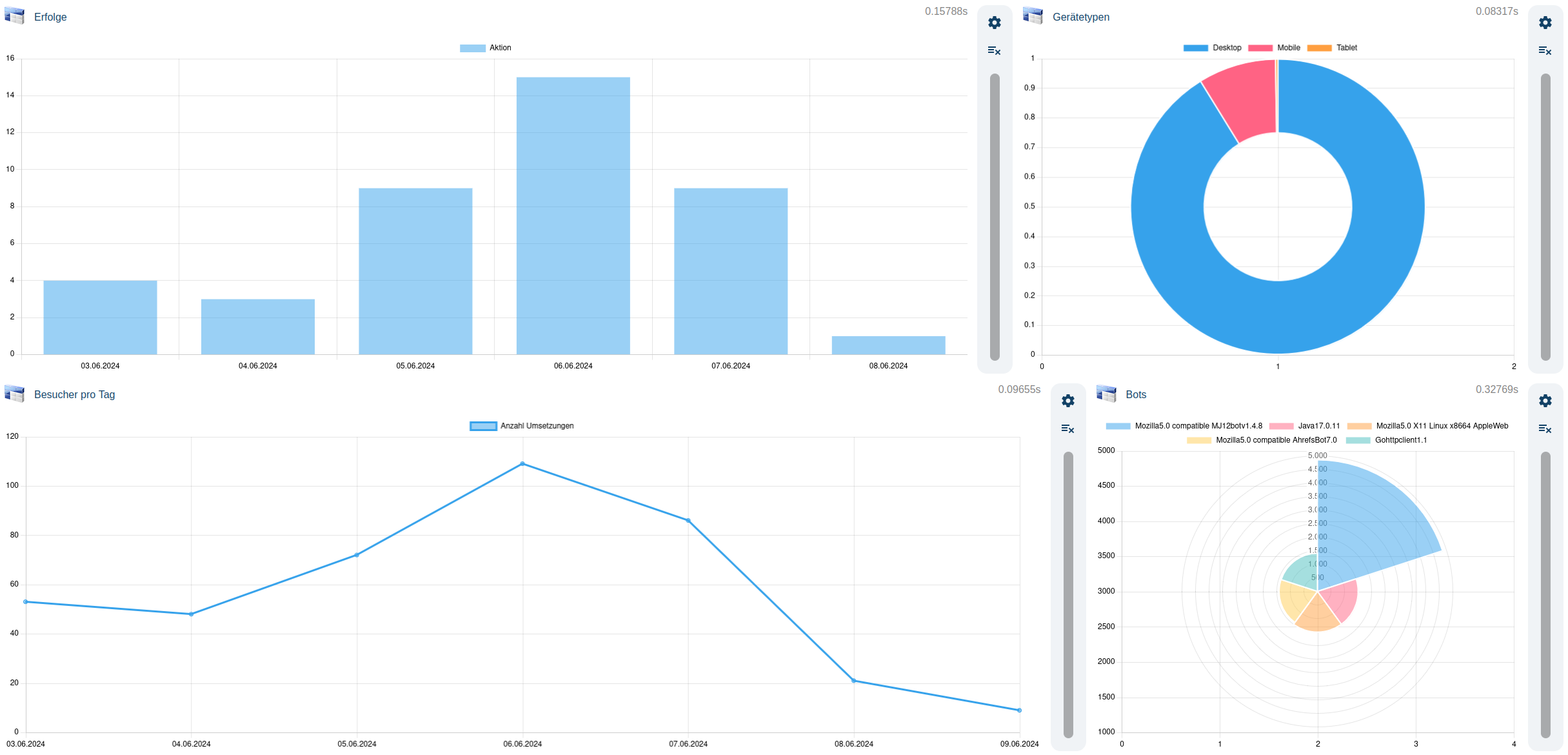This screenshot has height=755, width=1568.
Task: Open settings gear for Gerätetypen panel
Action: pyautogui.click(x=1545, y=23)
